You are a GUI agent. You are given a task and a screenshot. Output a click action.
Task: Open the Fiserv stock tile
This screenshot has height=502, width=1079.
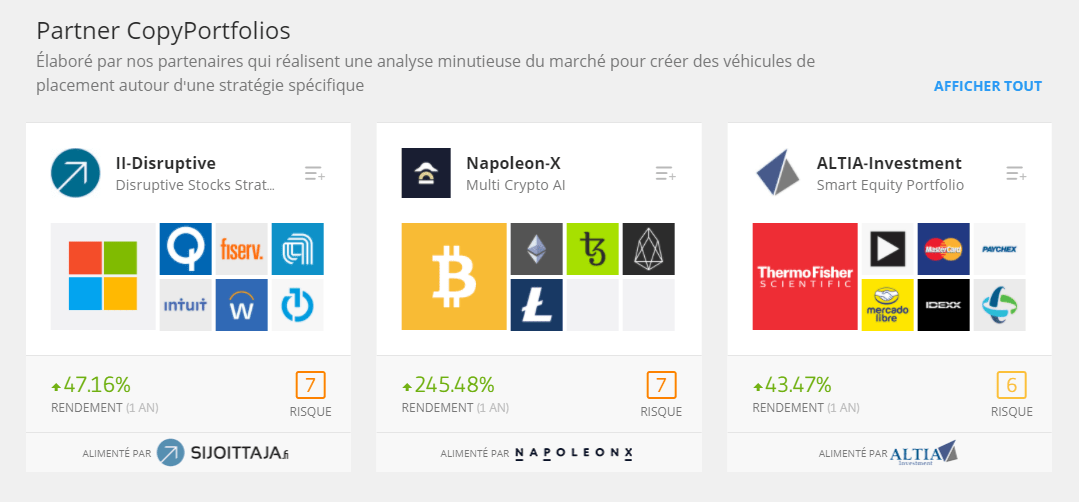(x=242, y=249)
